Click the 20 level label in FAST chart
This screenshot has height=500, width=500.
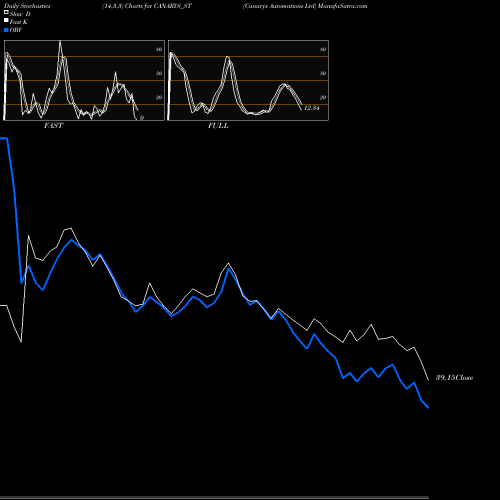click(x=159, y=97)
